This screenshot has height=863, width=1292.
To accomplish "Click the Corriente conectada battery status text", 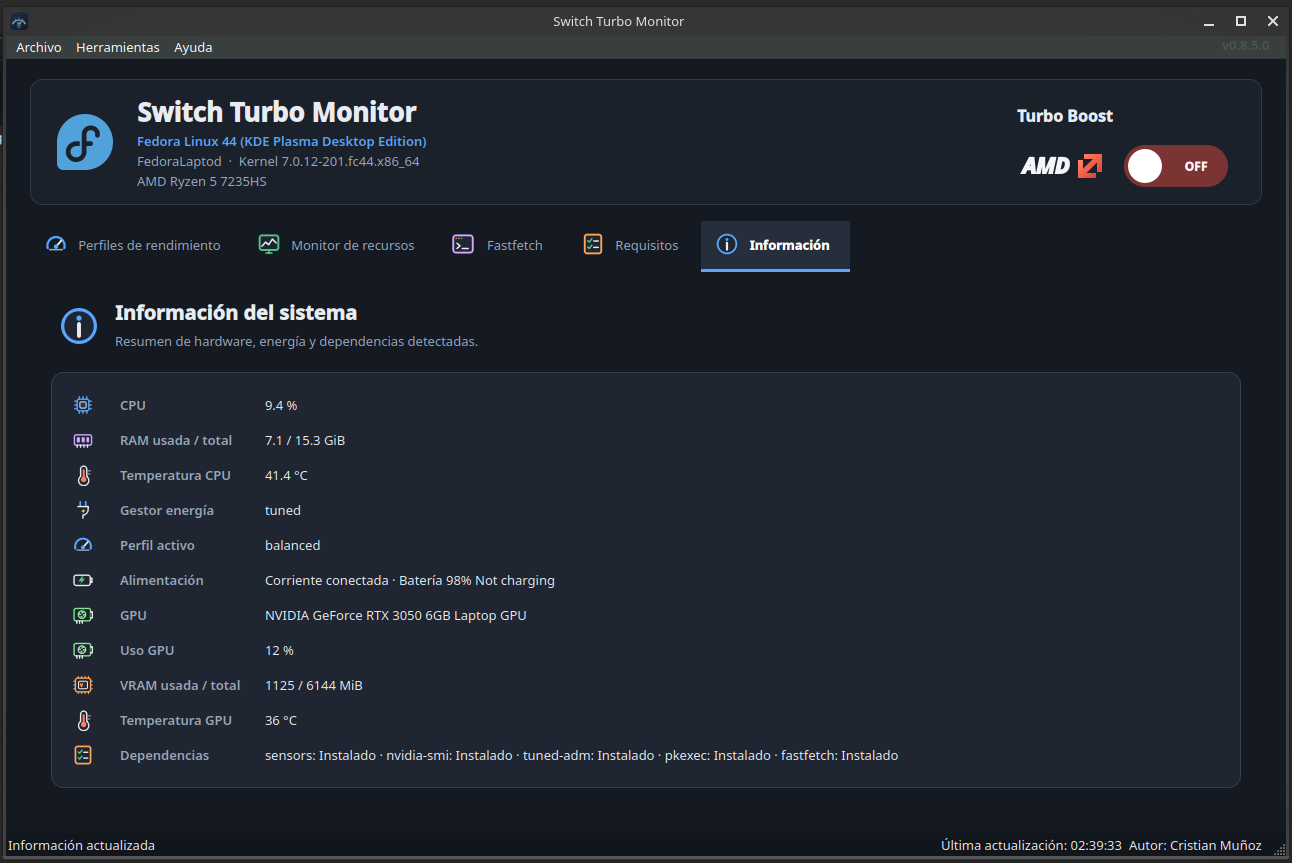I will coord(410,580).
